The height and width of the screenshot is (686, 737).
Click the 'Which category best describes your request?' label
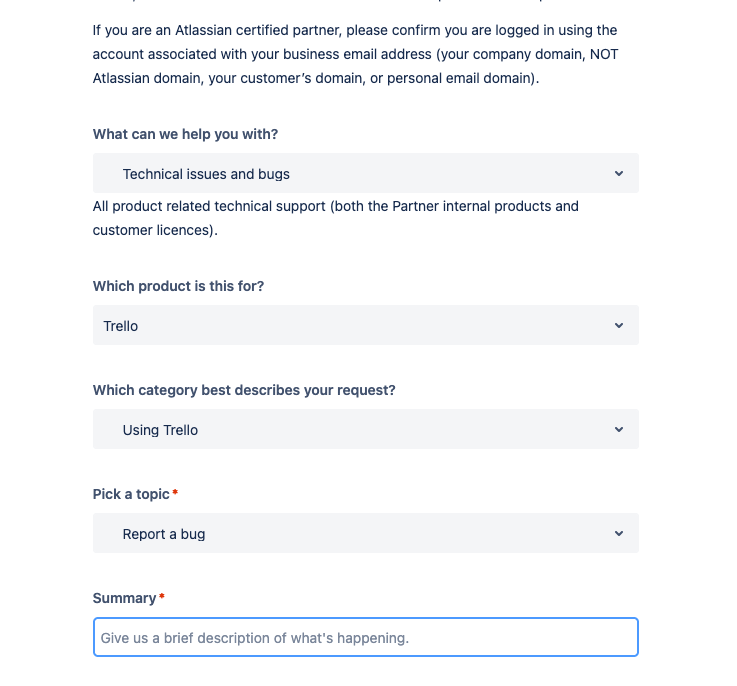click(244, 390)
